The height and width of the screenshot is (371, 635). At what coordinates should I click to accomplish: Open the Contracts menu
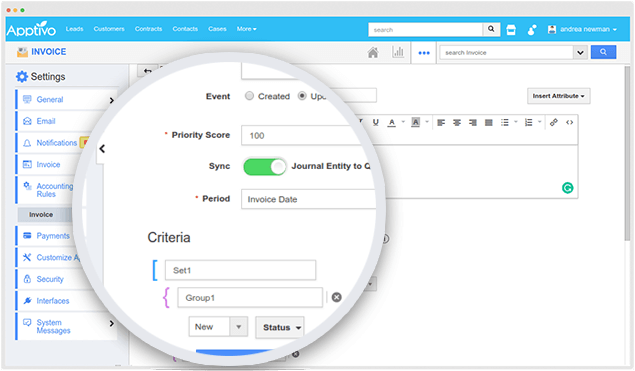[148, 29]
